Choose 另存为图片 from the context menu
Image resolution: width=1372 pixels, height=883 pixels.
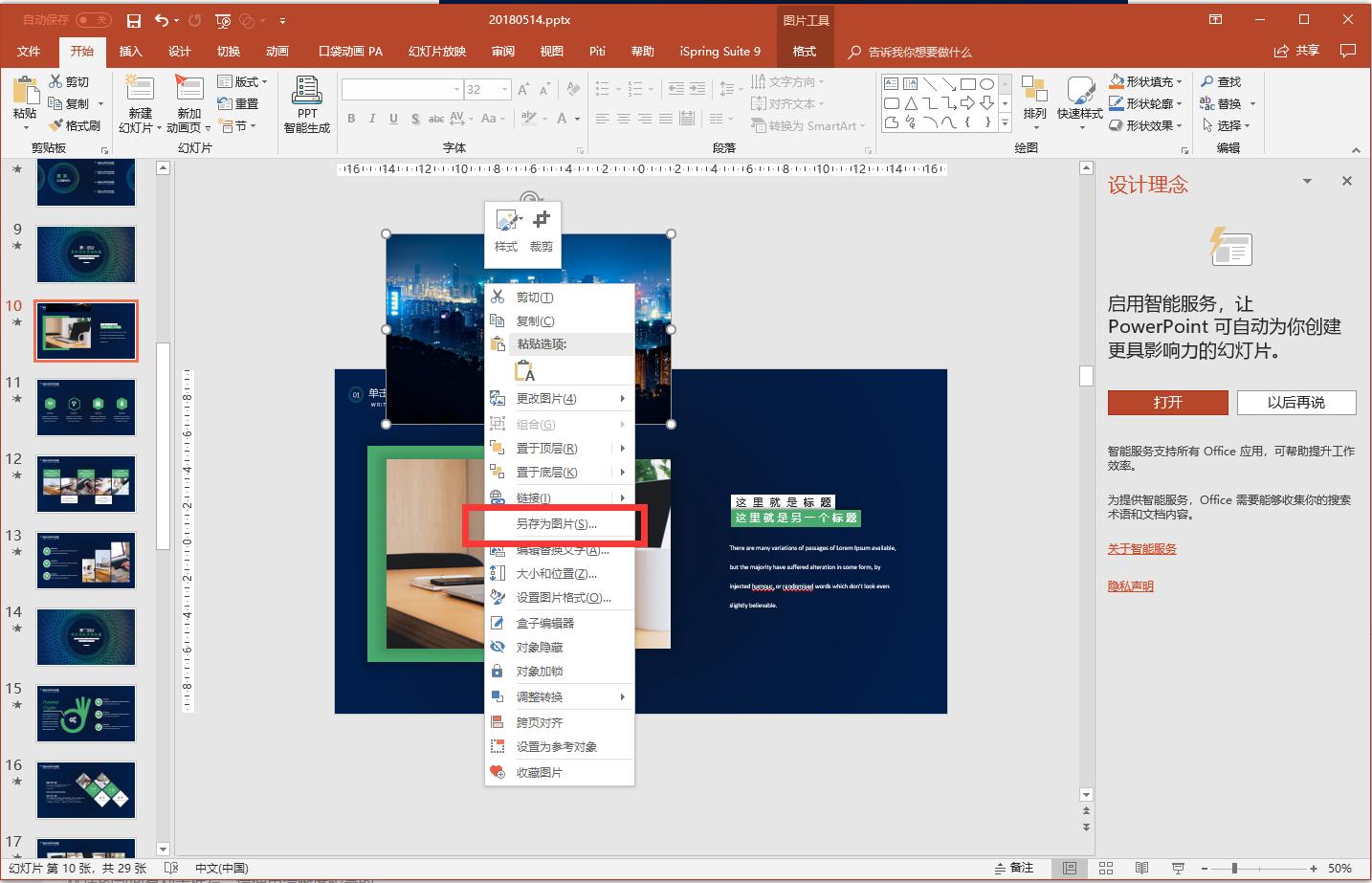[556, 524]
